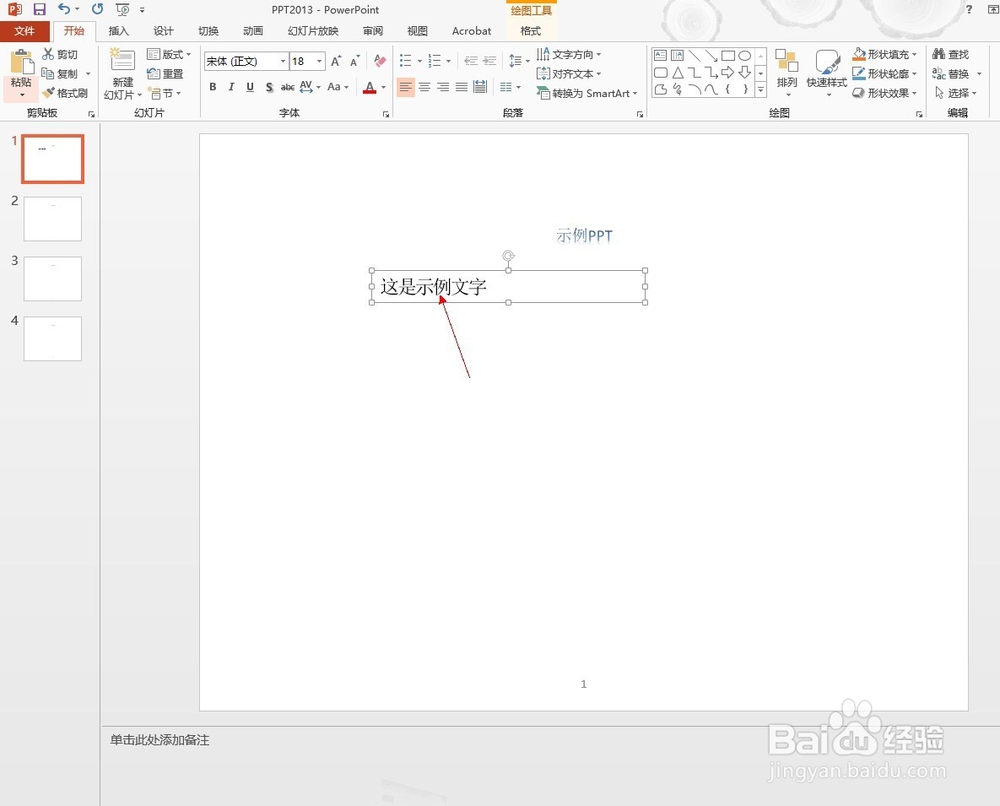Click the 查找 button in the editing group
1000x806 pixels.
pos(949,54)
